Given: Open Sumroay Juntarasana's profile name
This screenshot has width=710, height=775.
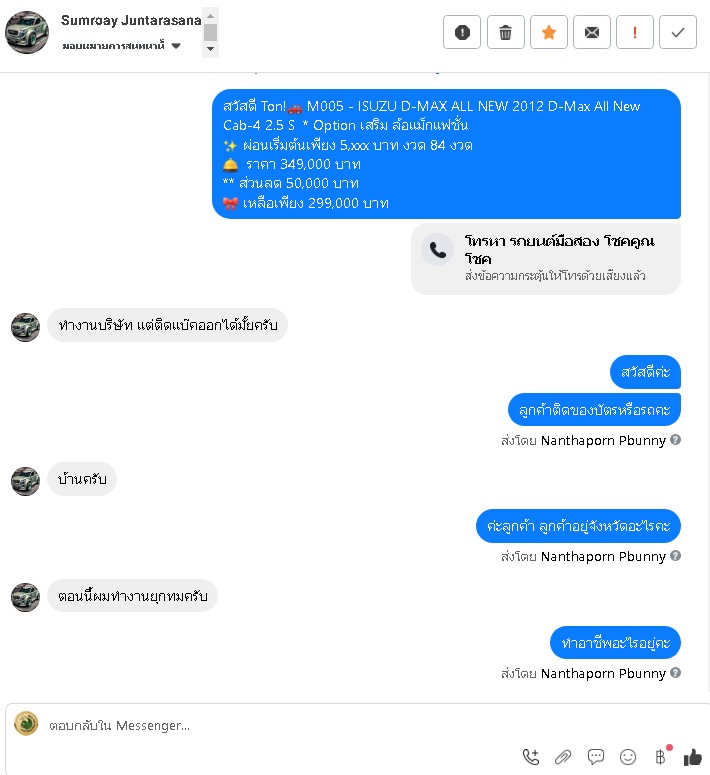Looking at the screenshot, I should [x=131, y=20].
